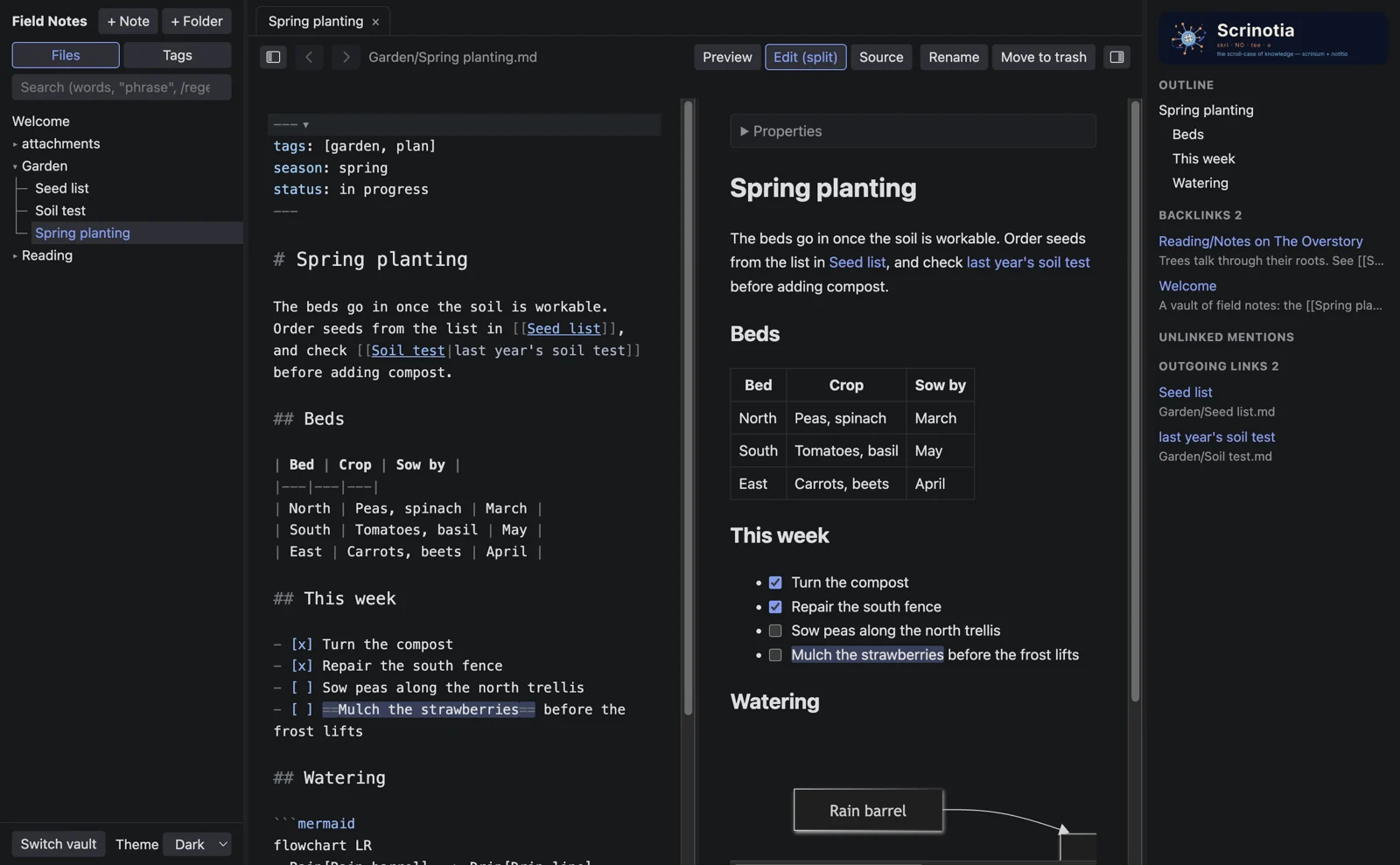Switch to the Files tab
Viewport: 1400px width, 865px height.
pyautogui.click(x=66, y=55)
